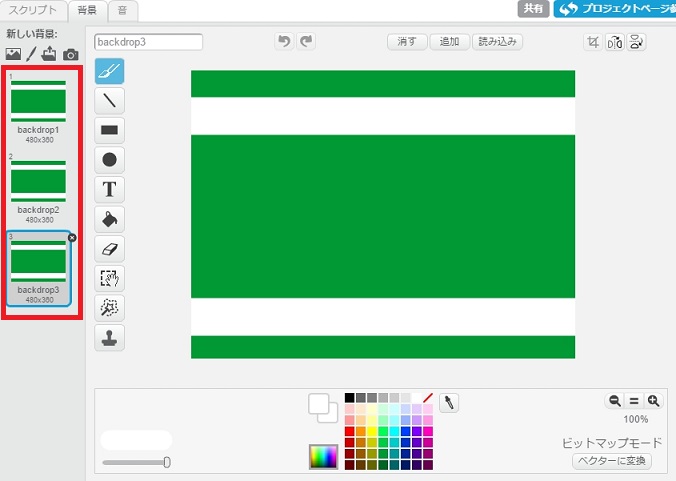Click the Crop icon
This screenshot has height=481, width=676.
coord(593,42)
